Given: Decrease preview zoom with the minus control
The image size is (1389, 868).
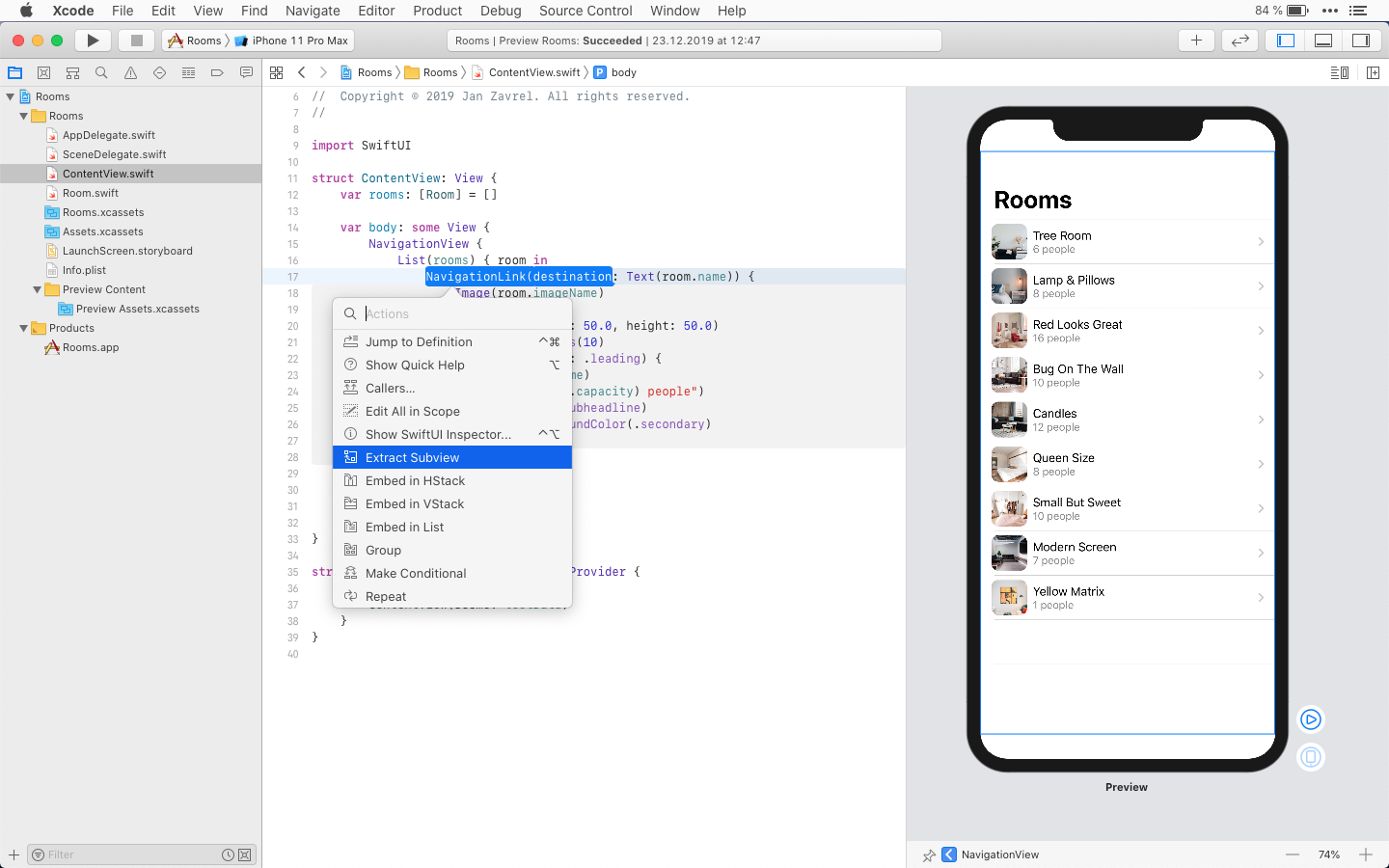Looking at the screenshot, I should click(x=1293, y=854).
